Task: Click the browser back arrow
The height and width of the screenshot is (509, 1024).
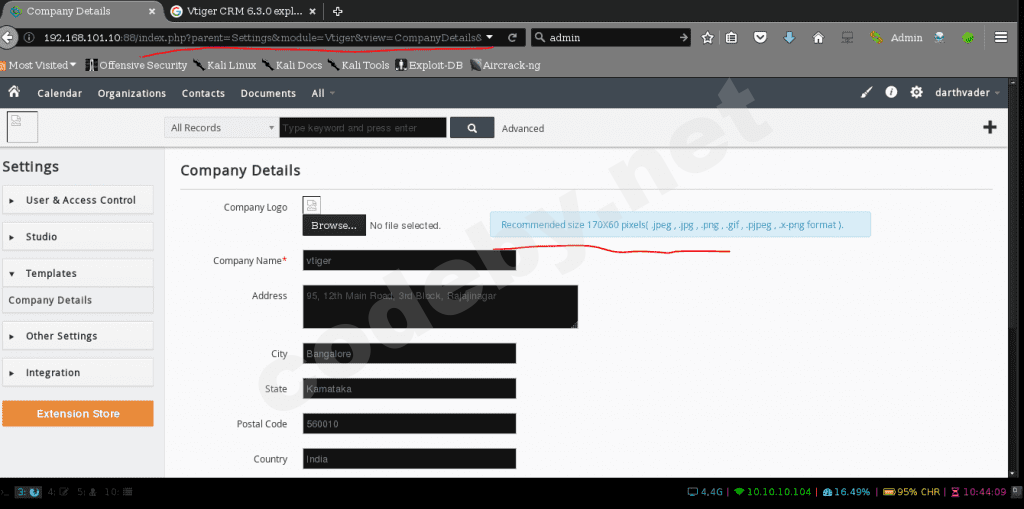Action: point(7,38)
